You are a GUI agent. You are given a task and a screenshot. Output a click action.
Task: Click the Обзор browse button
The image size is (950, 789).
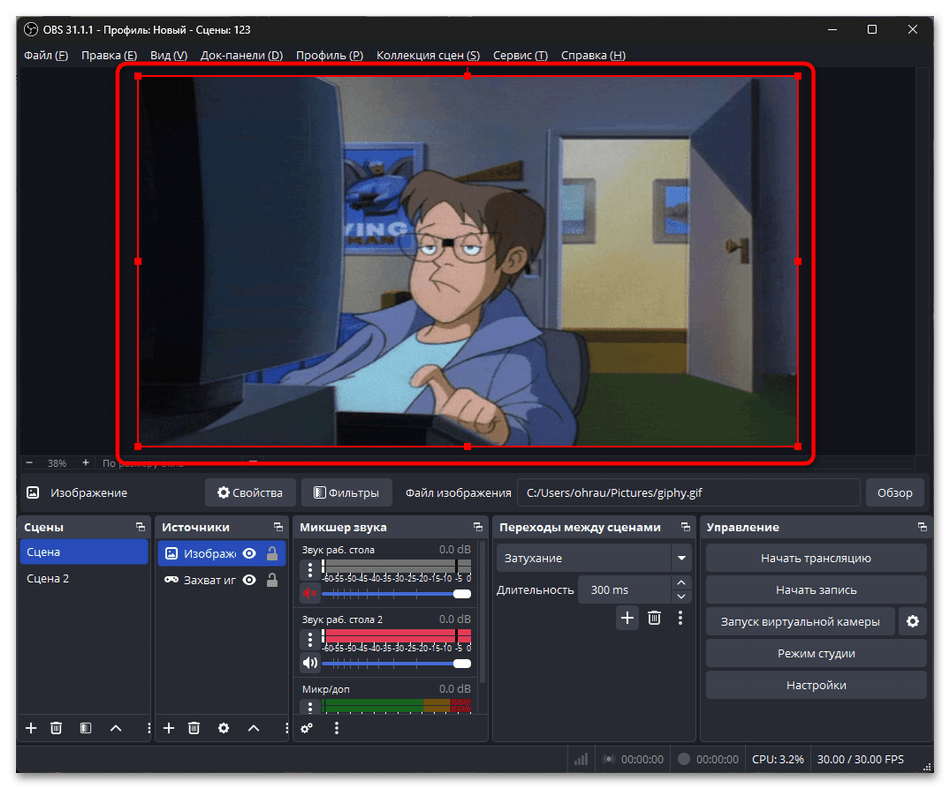point(895,492)
